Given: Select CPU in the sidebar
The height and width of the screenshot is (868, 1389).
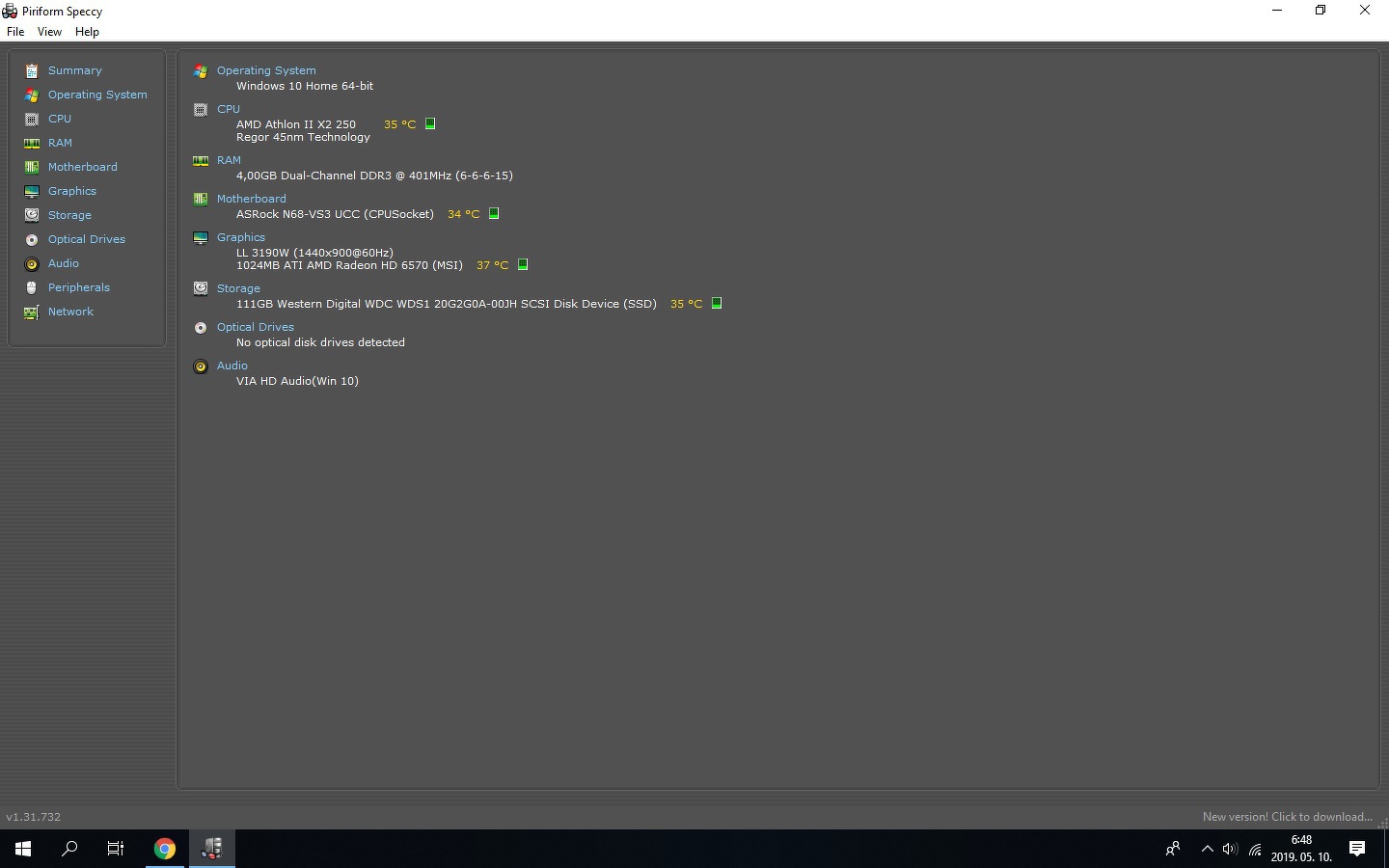Looking at the screenshot, I should [x=60, y=119].
